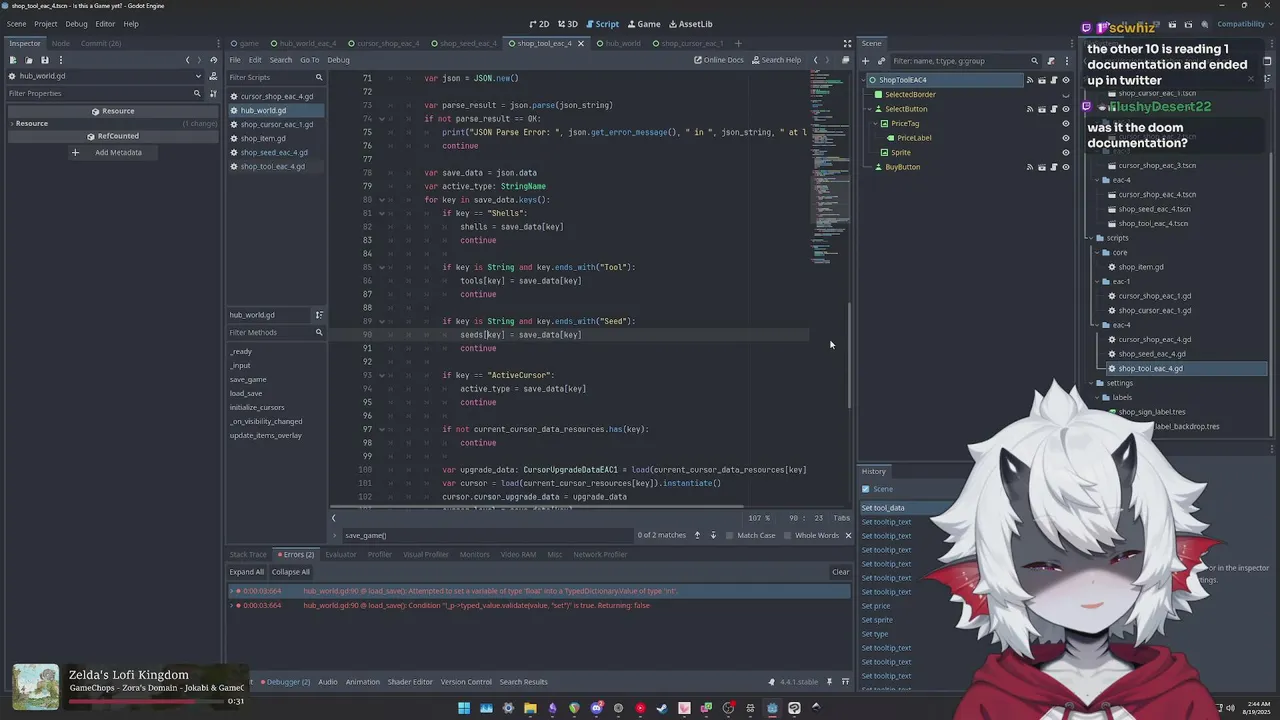Open the Windows Start menu
This screenshot has width=1280, height=720.
click(x=464, y=708)
